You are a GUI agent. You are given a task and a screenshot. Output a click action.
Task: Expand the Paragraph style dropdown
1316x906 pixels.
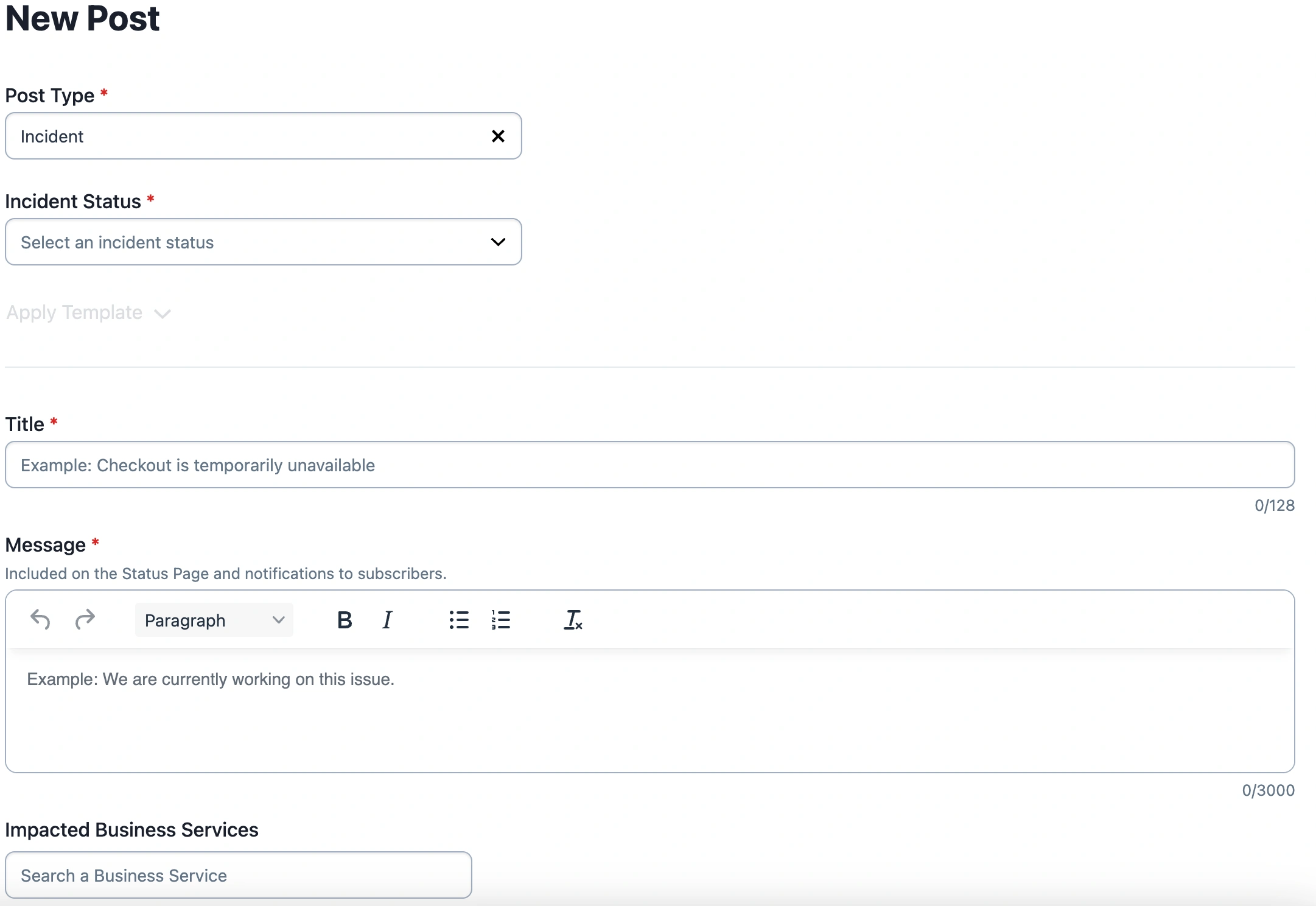tap(214, 620)
